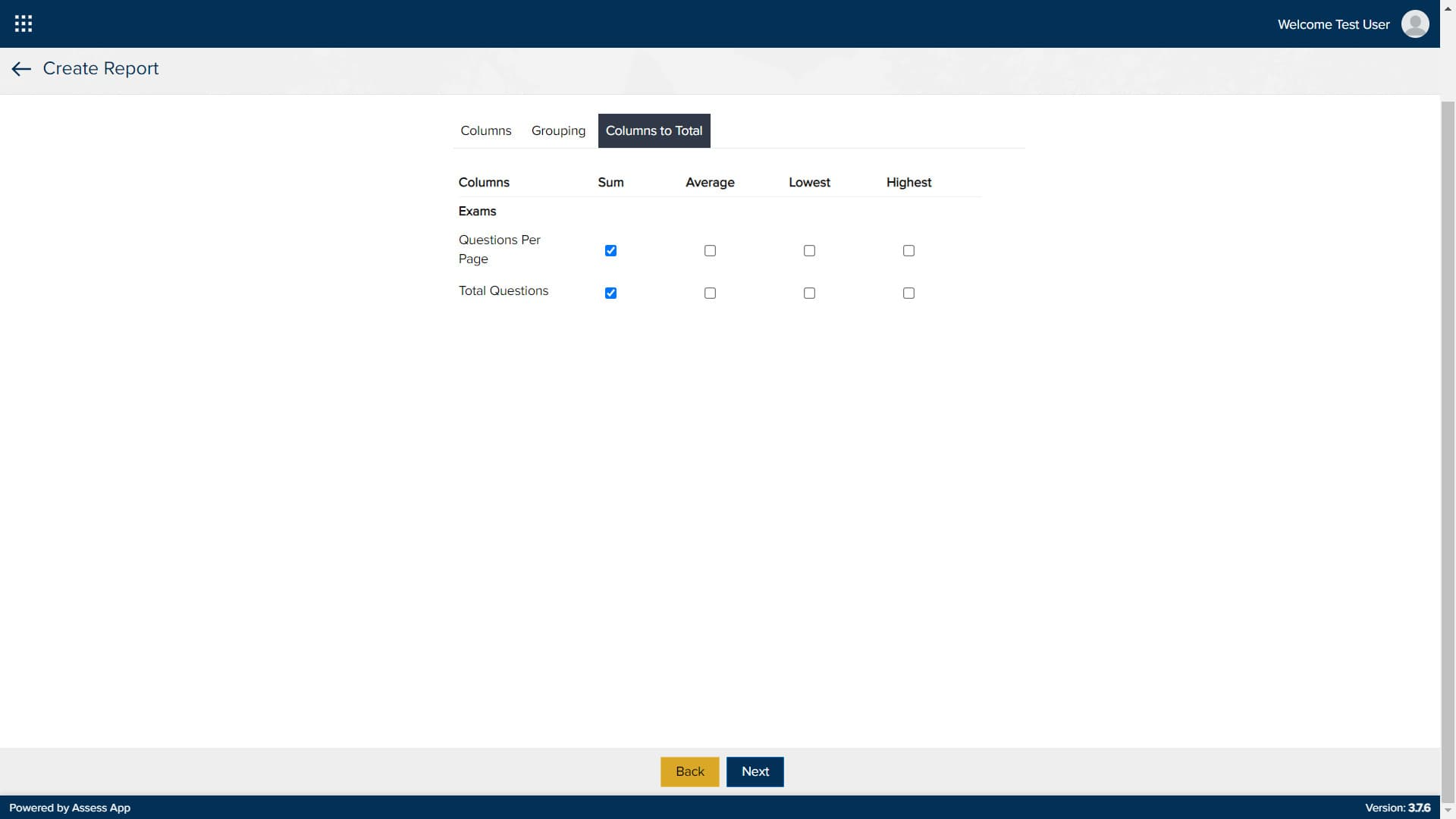
Task: Tick Highest for Total Questions
Action: tap(908, 293)
